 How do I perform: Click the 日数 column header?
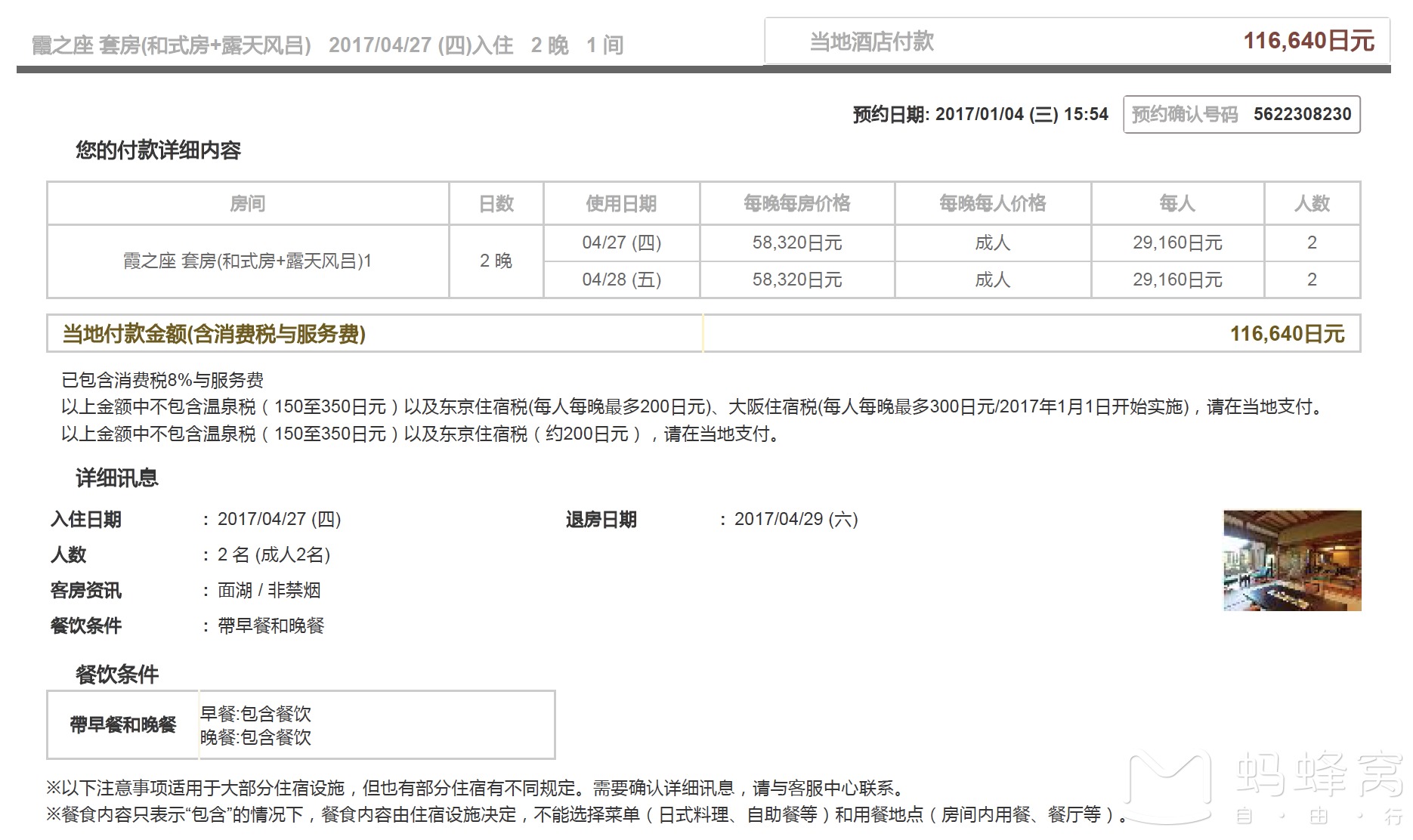click(496, 203)
